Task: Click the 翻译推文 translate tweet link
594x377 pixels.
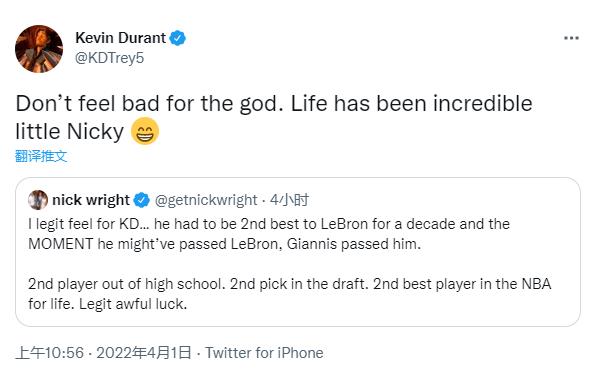Action: (41, 156)
